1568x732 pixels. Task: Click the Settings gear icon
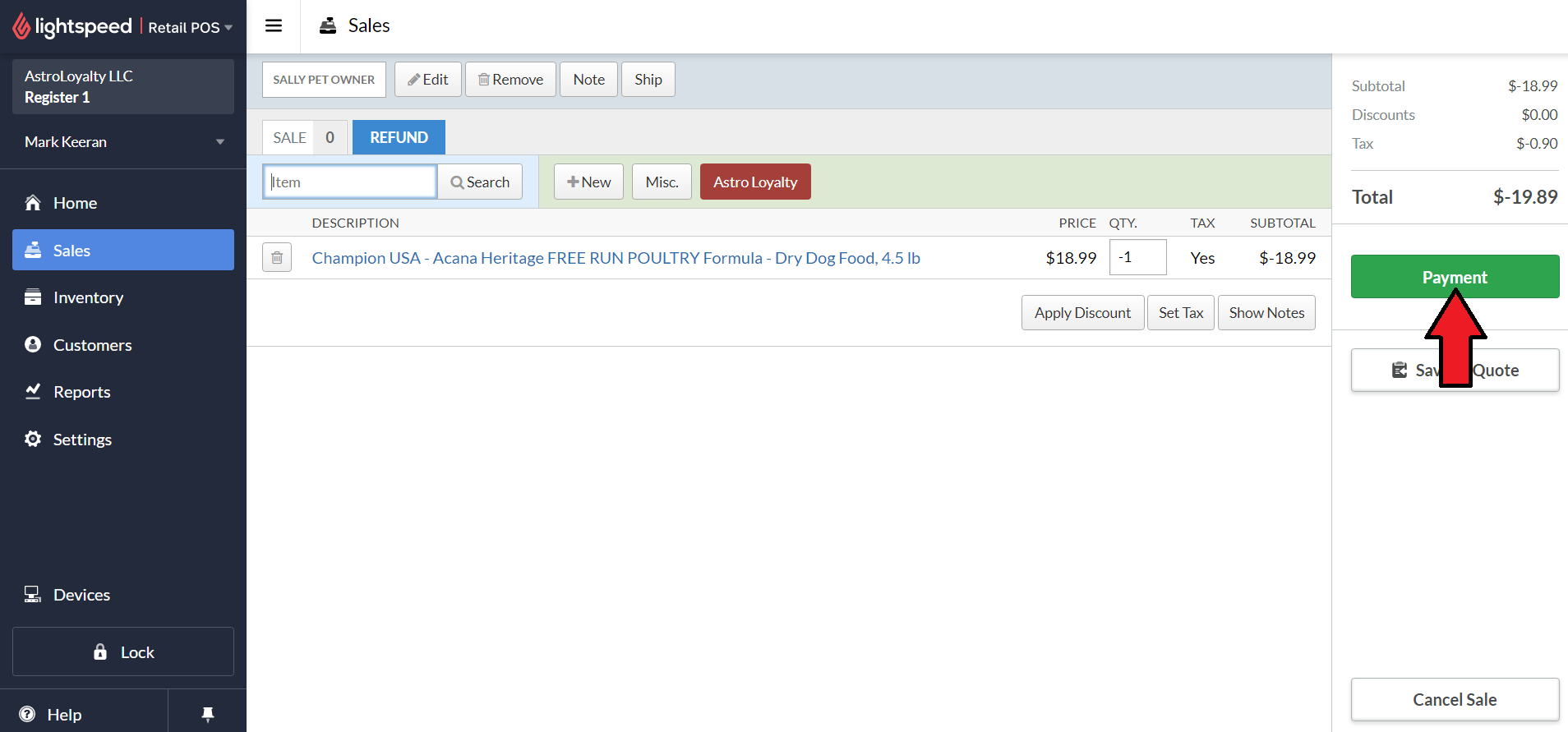(x=33, y=439)
